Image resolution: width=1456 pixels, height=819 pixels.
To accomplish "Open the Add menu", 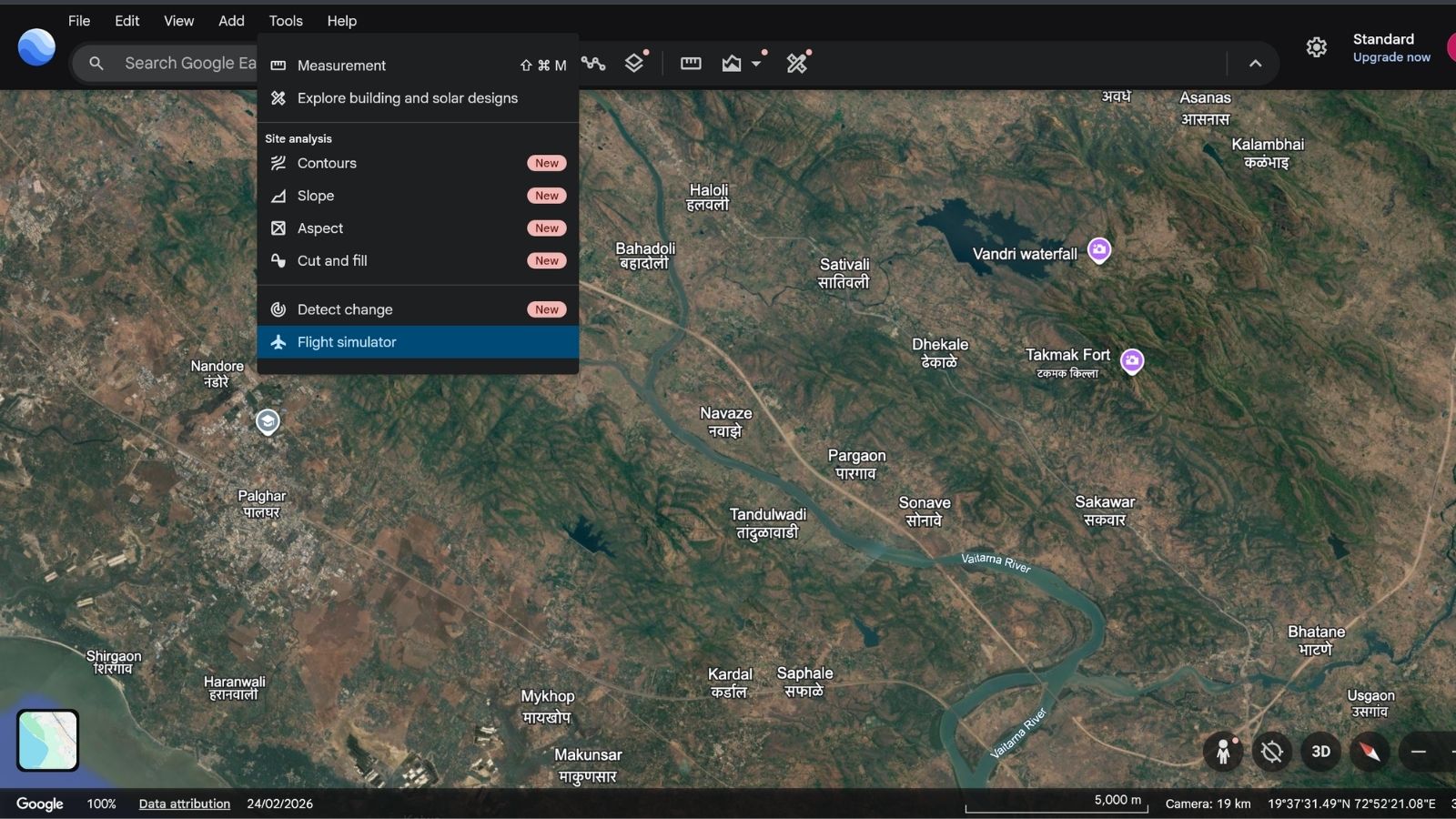I will pos(231,20).
